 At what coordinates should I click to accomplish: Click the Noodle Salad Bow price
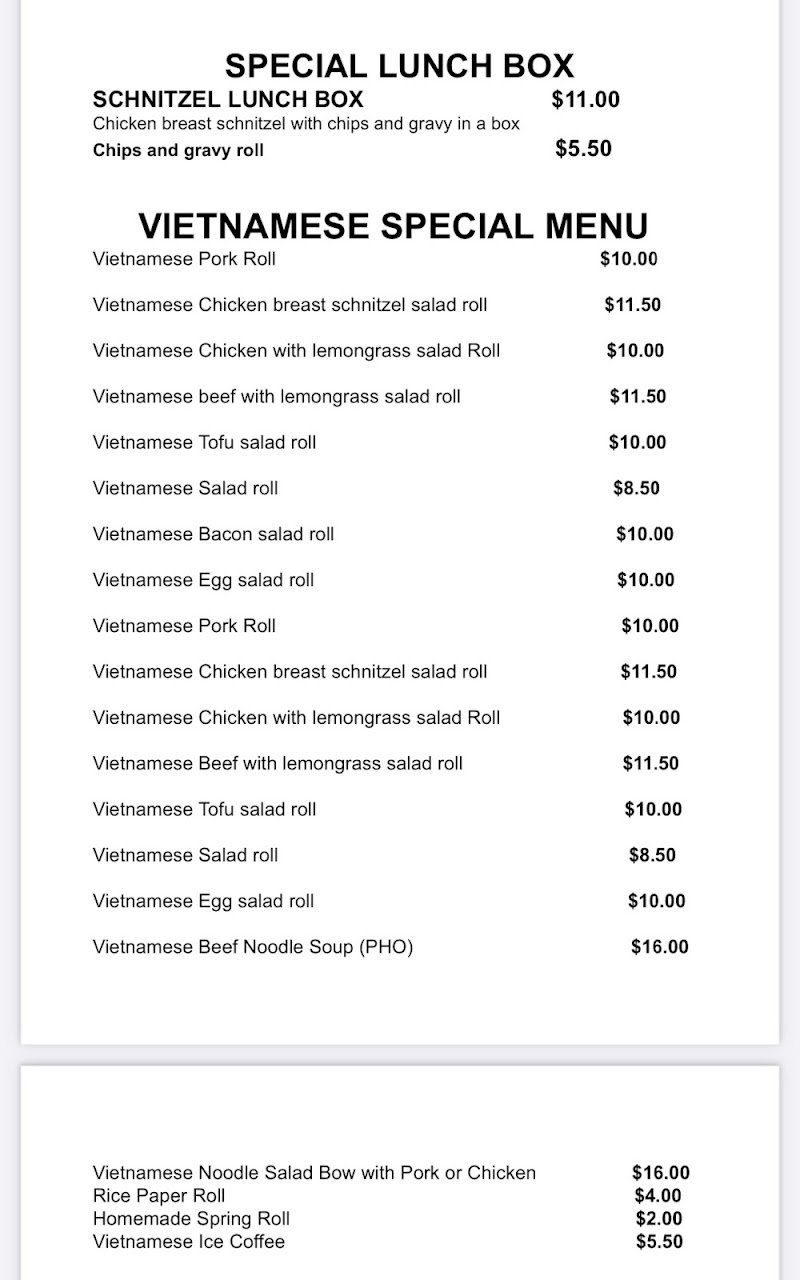point(661,1173)
